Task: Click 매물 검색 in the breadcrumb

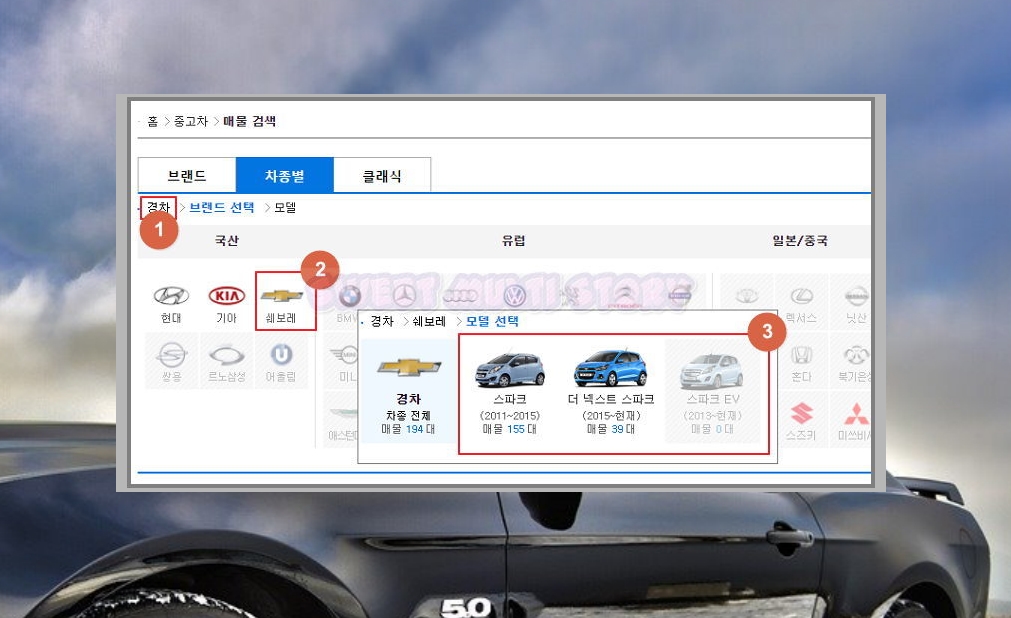Action: click(250, 121)
